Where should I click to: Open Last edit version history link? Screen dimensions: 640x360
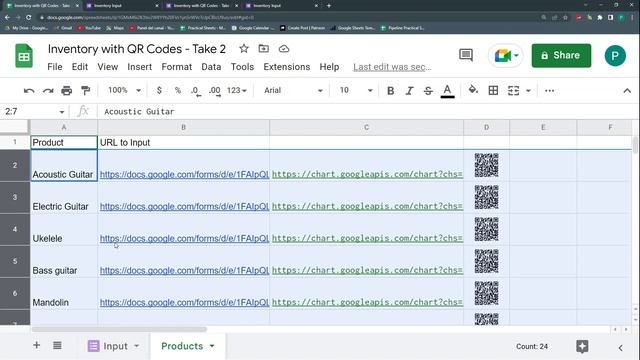point(392,67)
